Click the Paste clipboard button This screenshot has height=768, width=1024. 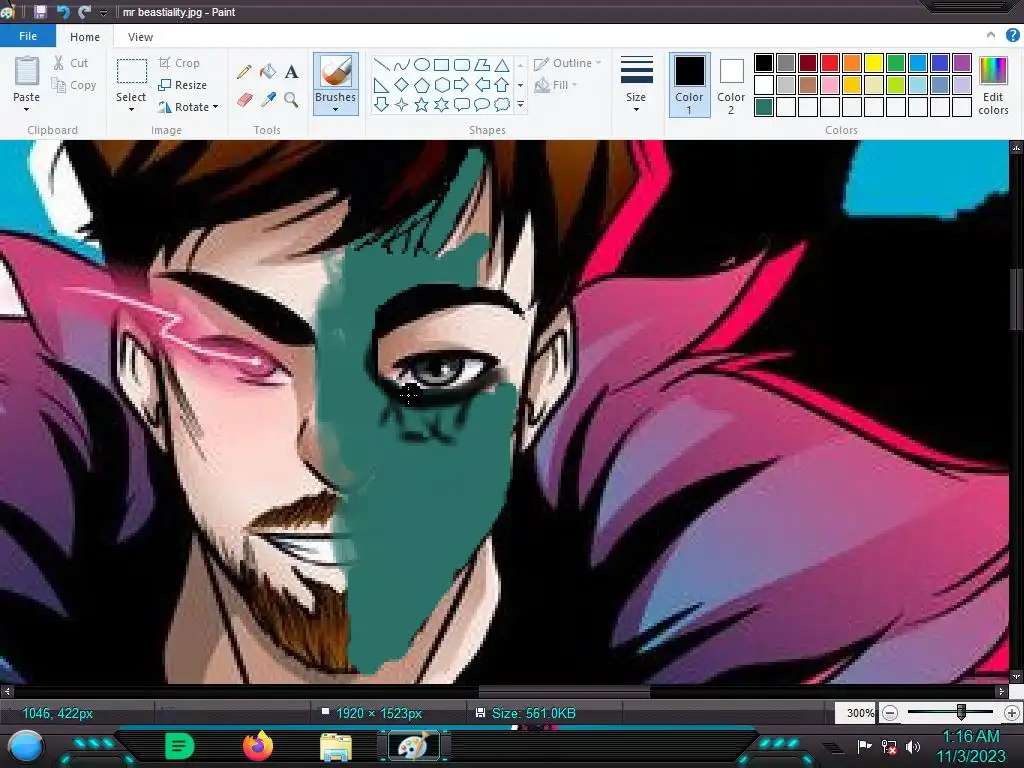pyautogui.click(x=27, y=71)
